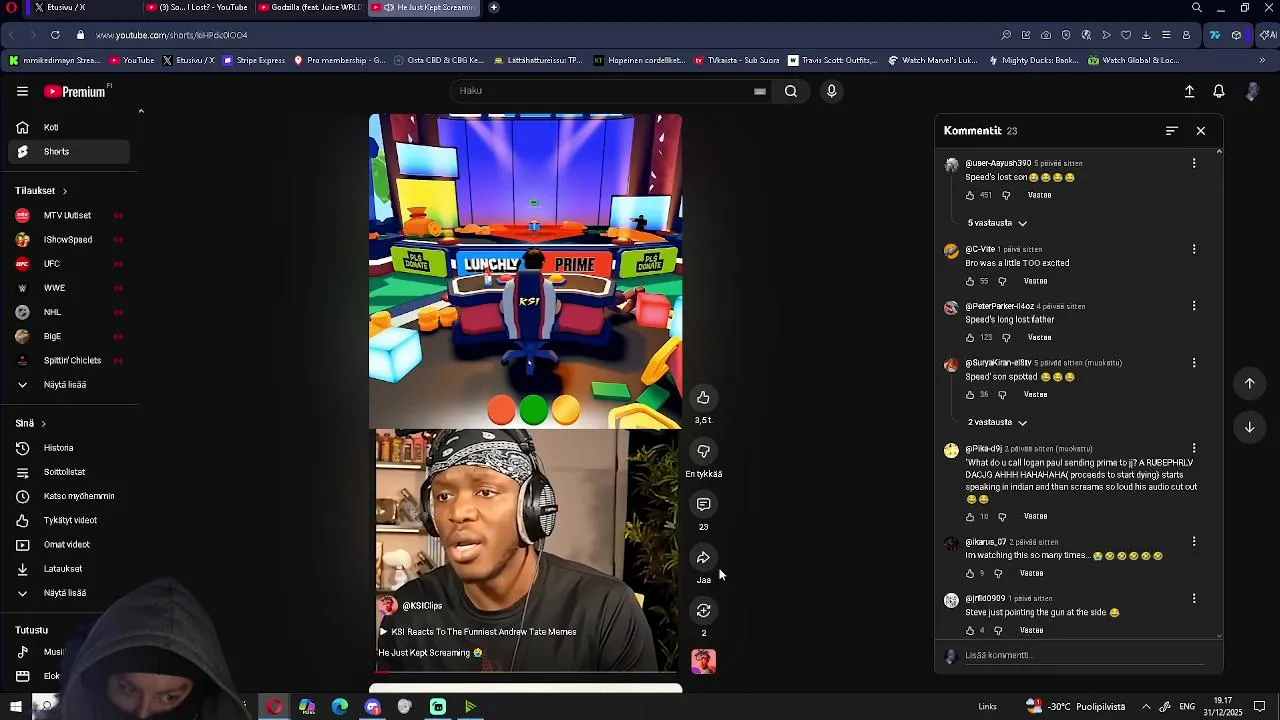Dislike the 'Bro was a little TOO excited' comment
Viewport: 1280px width, 720px height.
click(1002, 281)
